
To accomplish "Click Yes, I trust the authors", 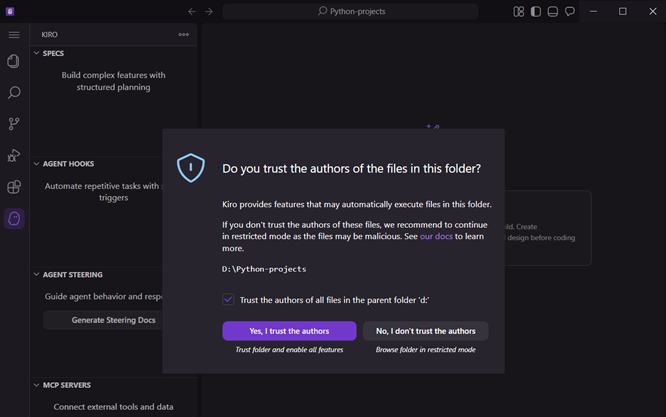I will (x=289, y=331).
